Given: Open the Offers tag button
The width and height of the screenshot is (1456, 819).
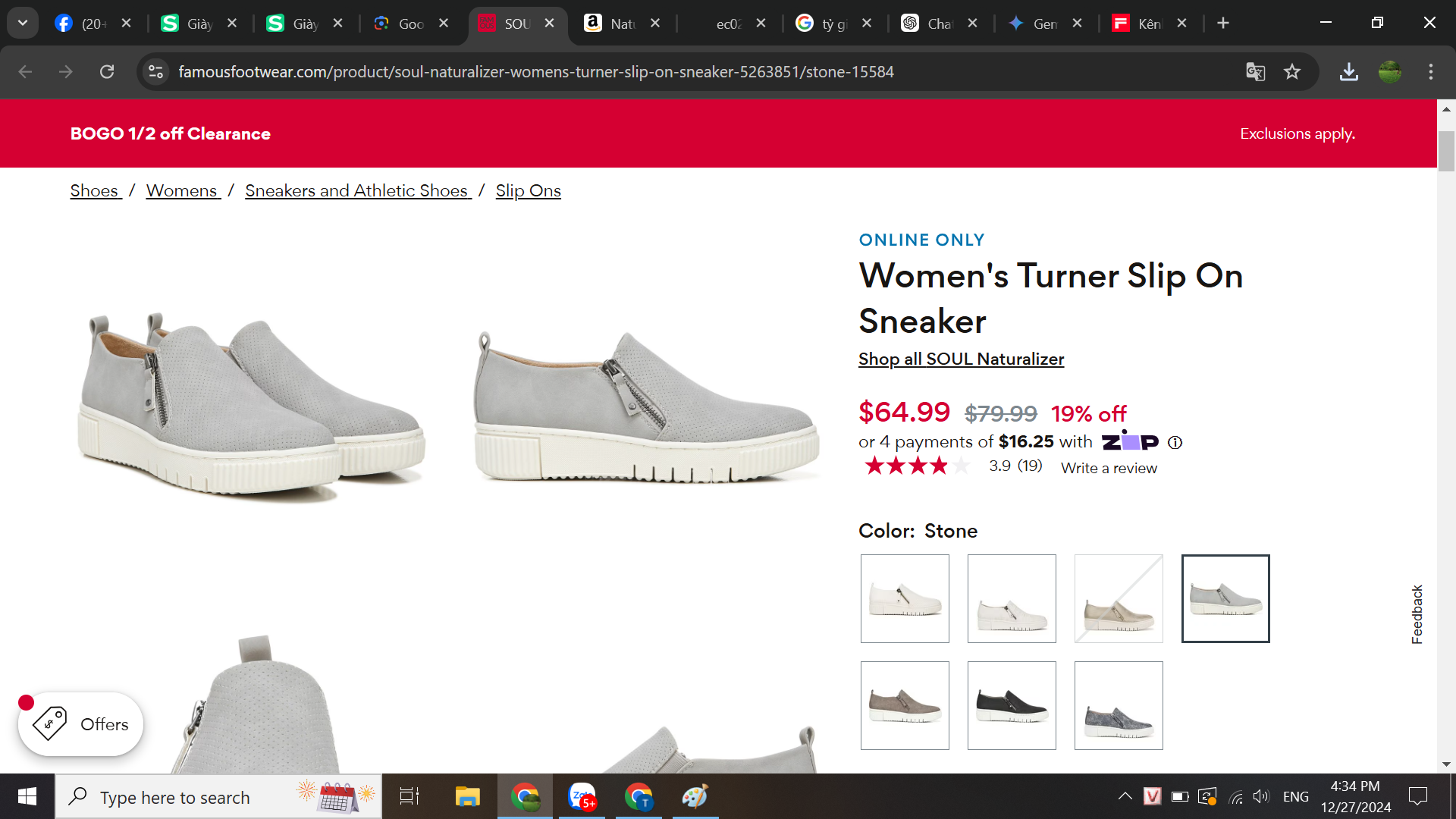Looking at the screenshot, I should click(x=81, y=724).
